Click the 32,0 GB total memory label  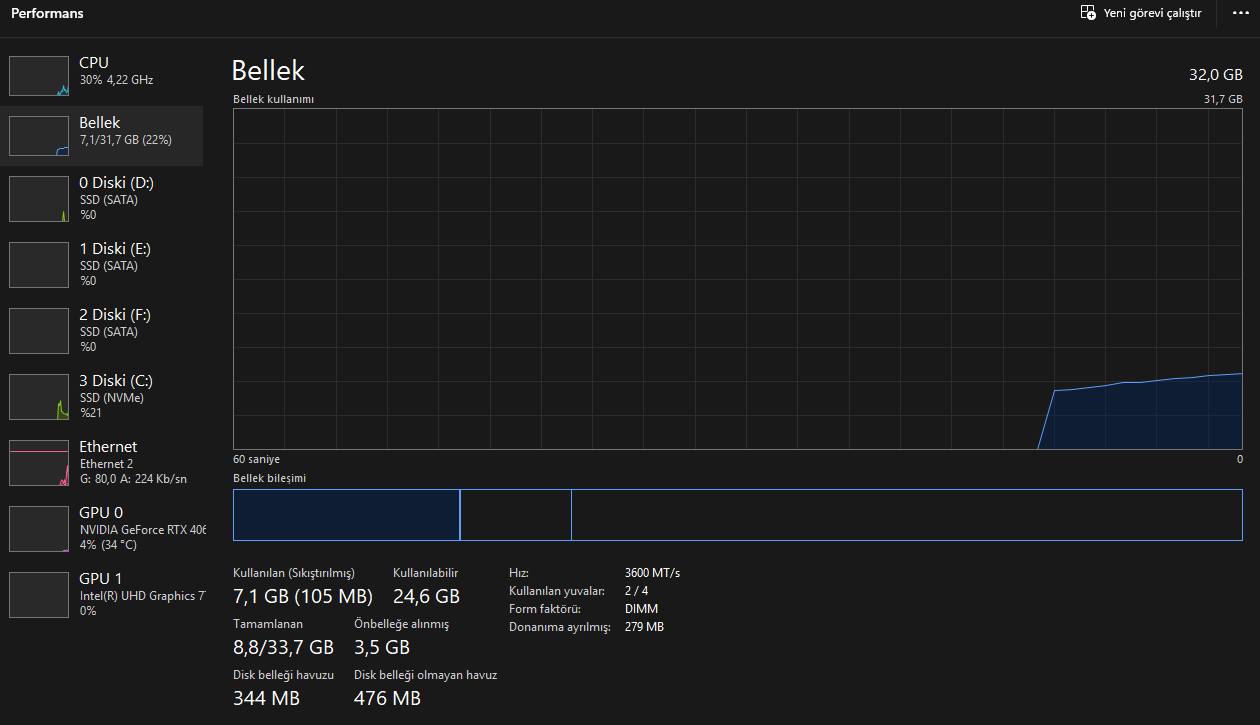click(1216, 75)
